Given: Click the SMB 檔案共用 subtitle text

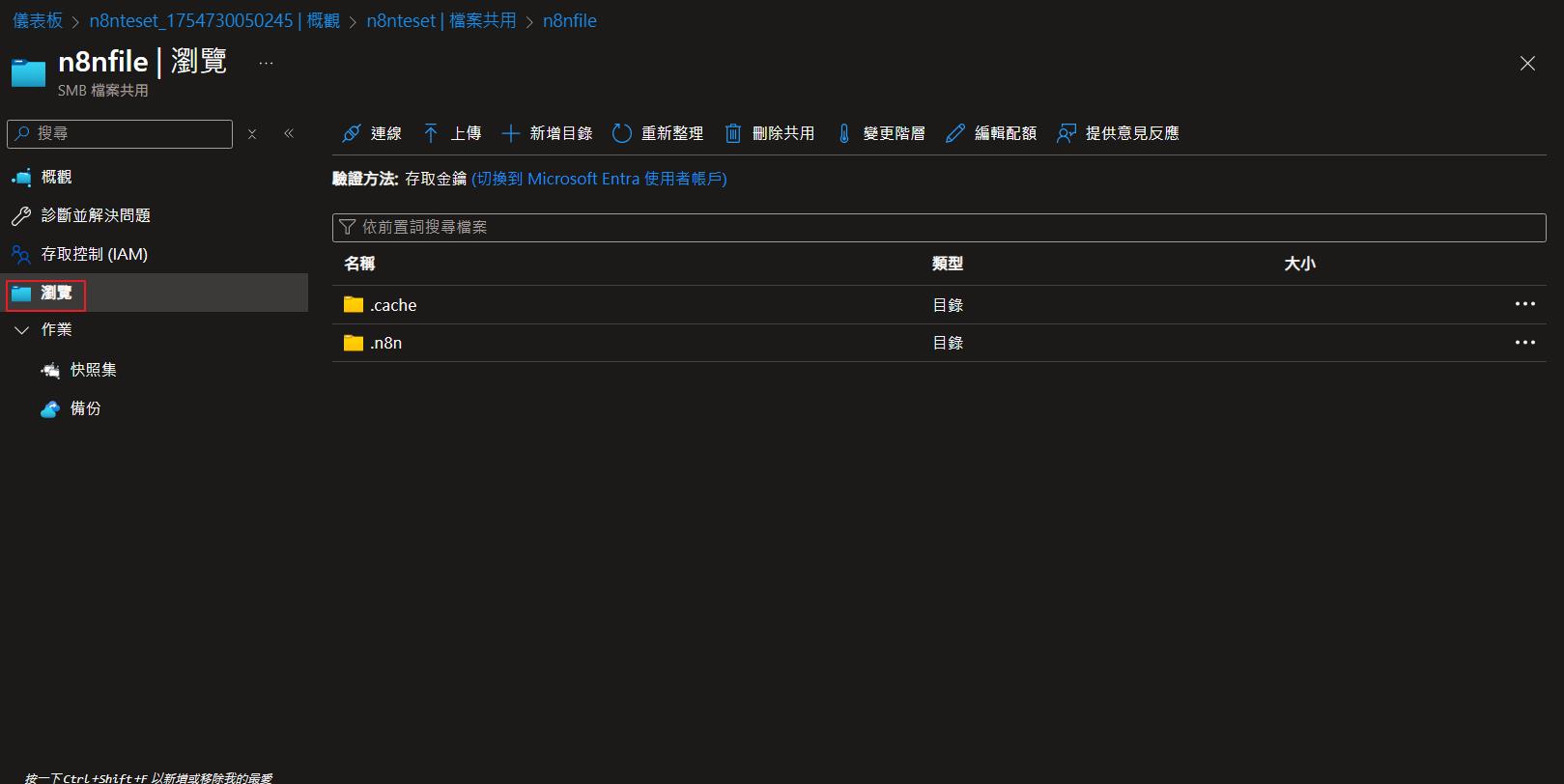Looking at the screenshot, I should click(x=103, y=91).
